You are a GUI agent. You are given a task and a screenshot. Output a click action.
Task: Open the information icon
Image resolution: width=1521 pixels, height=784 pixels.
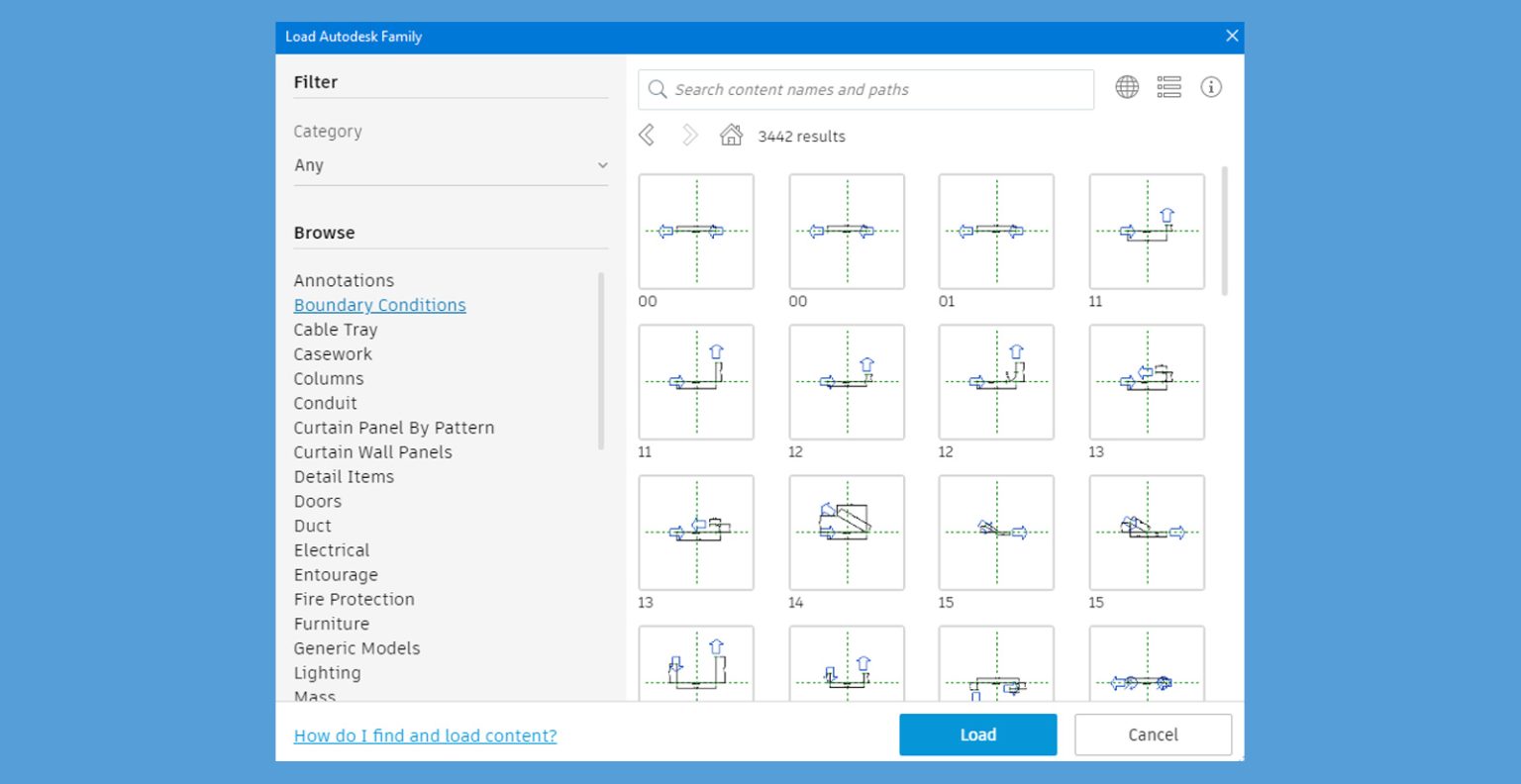click(1210, 87)
